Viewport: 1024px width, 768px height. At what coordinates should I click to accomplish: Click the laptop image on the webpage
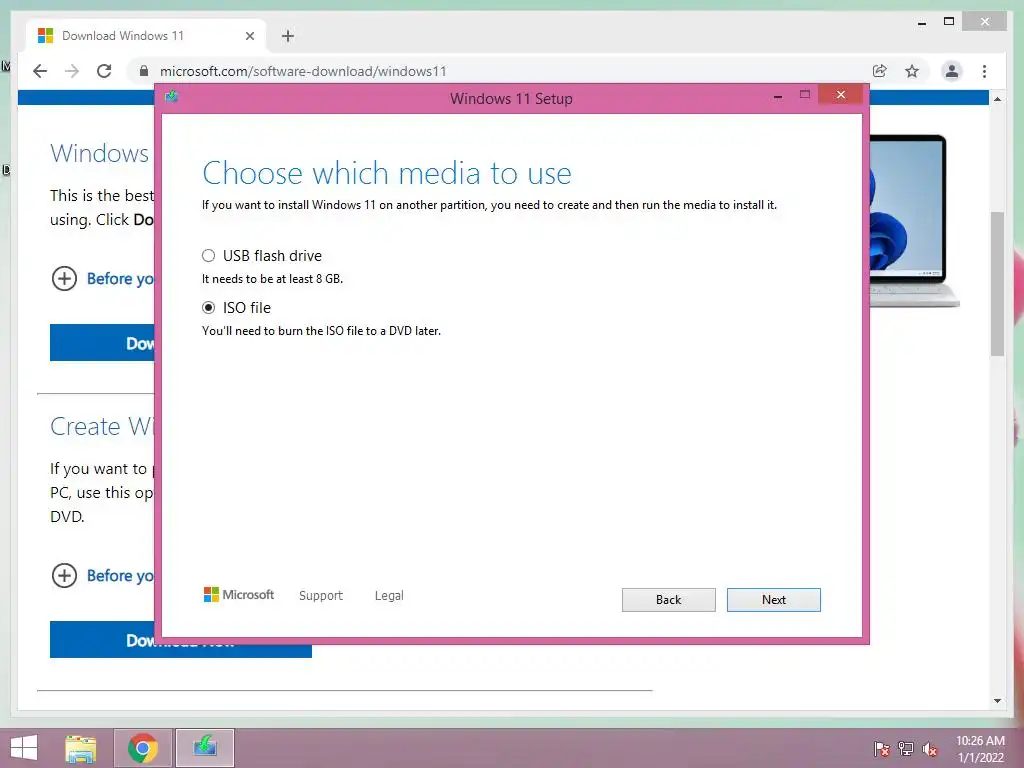pos(914,221)
